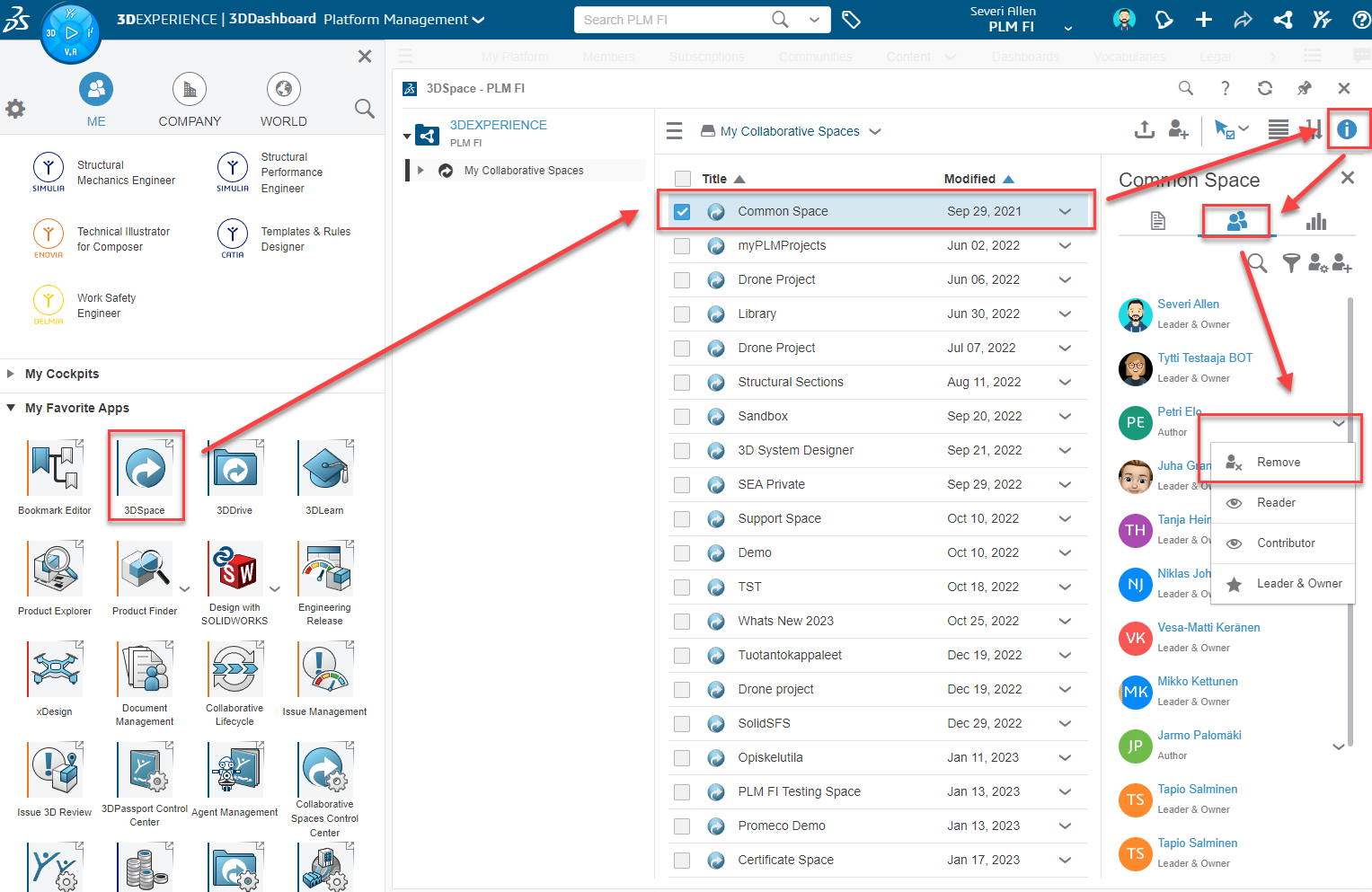Open the Engineering Release app
The width and height of the screenshot is (1372, 892).
(x=325, y=569)
